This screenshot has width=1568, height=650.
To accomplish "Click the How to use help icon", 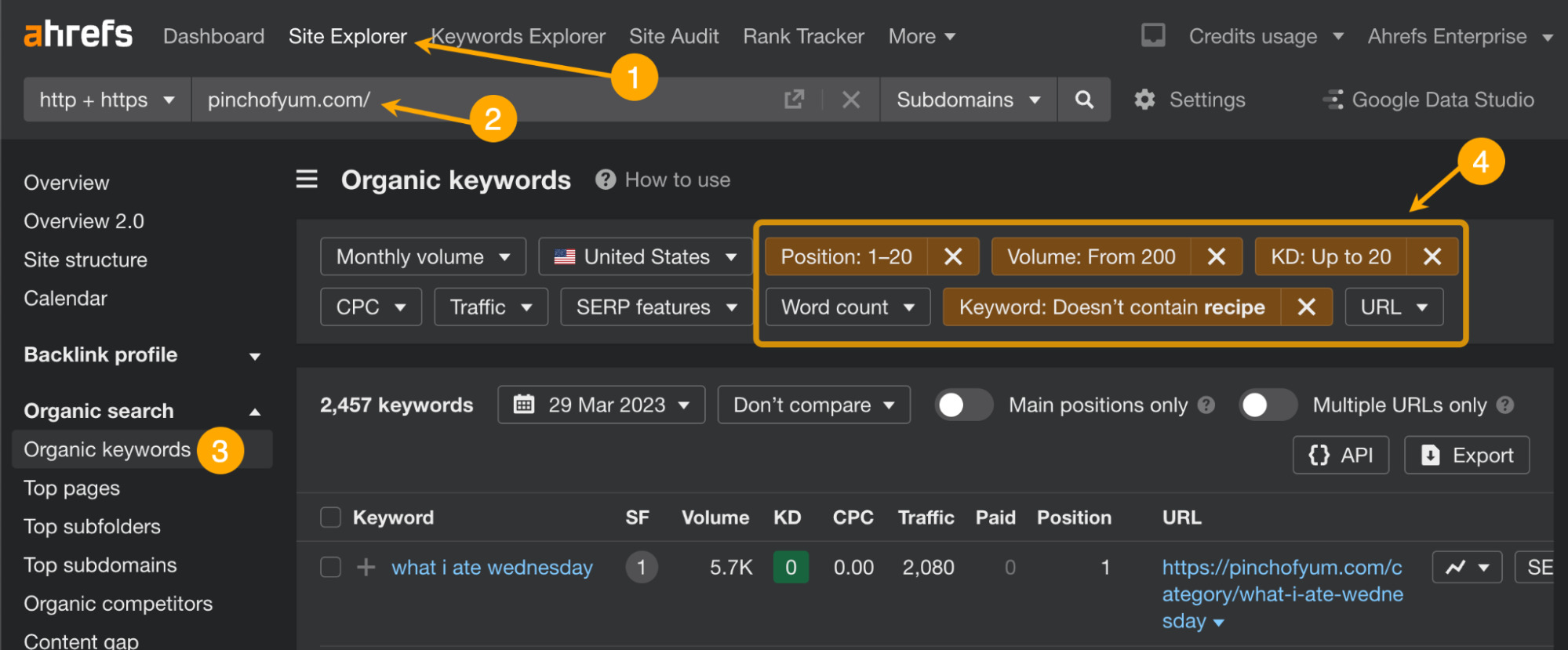I will (x=605, y=180).
